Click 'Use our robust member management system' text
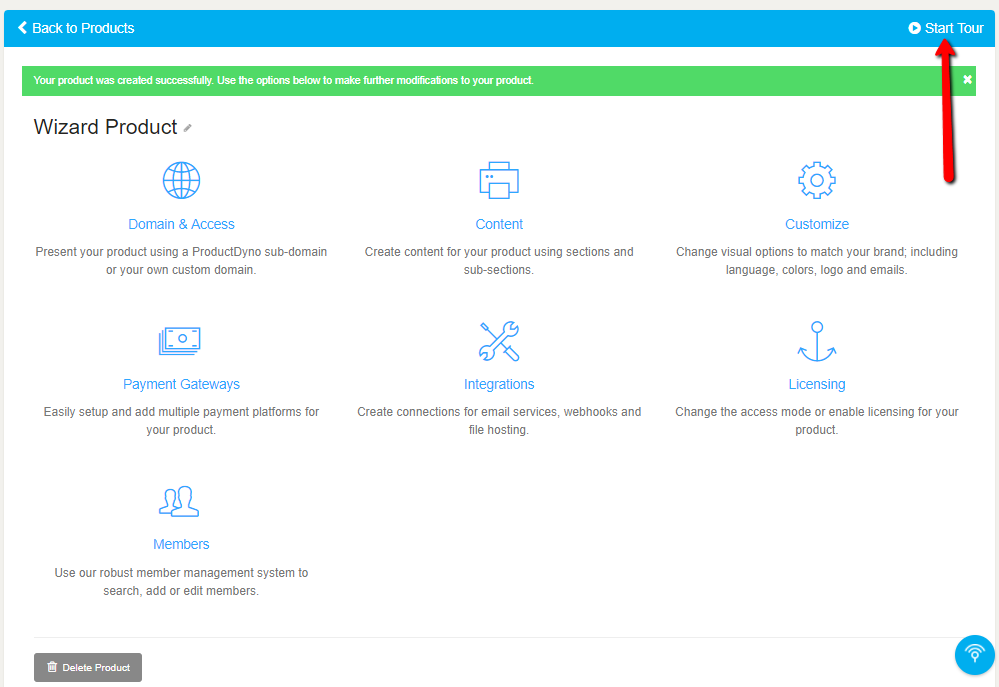 (181, 581)
